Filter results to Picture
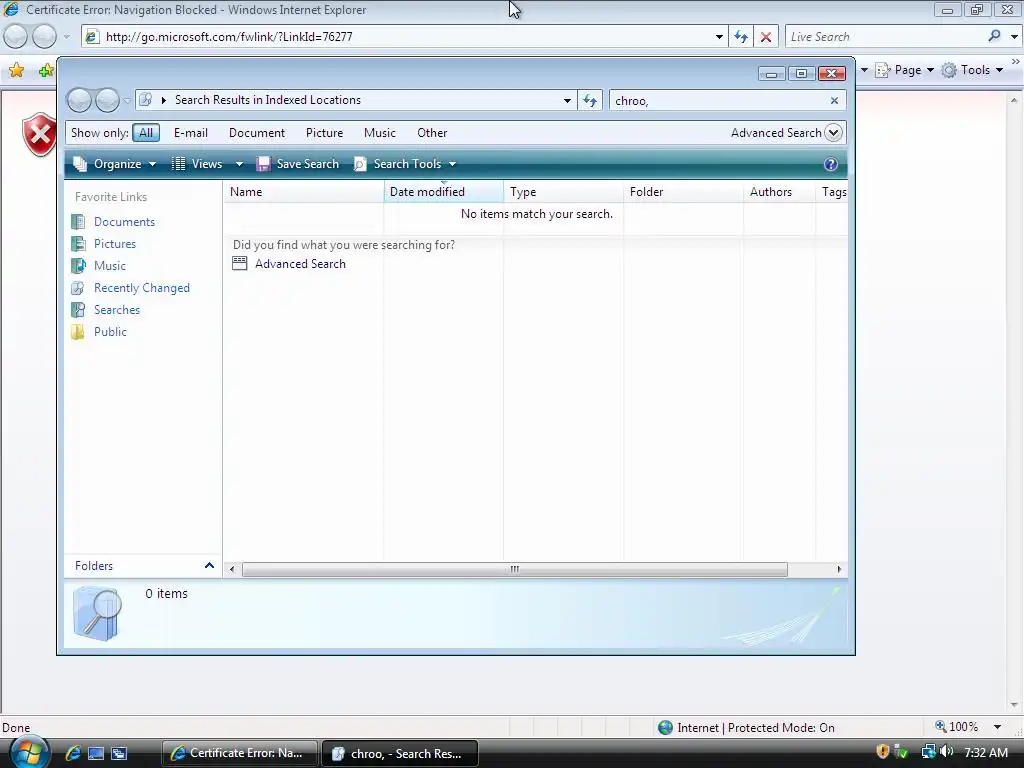 coord(325,133)
